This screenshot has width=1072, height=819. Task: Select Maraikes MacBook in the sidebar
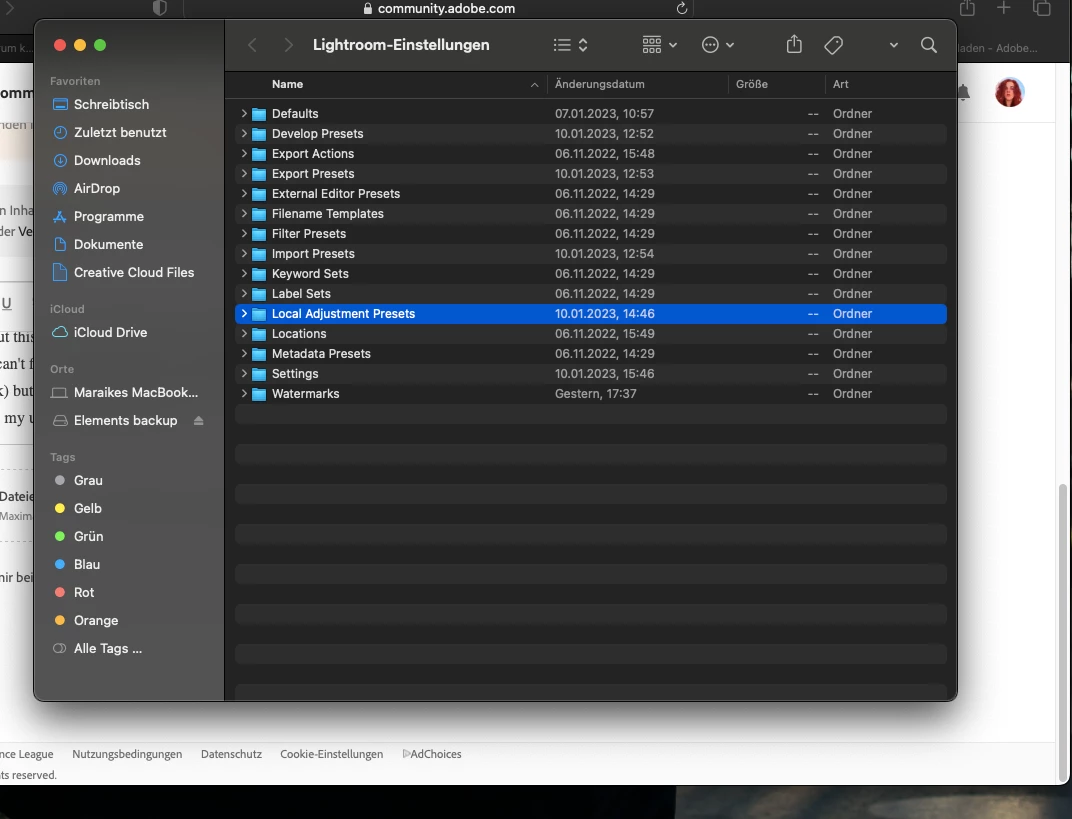135,392
